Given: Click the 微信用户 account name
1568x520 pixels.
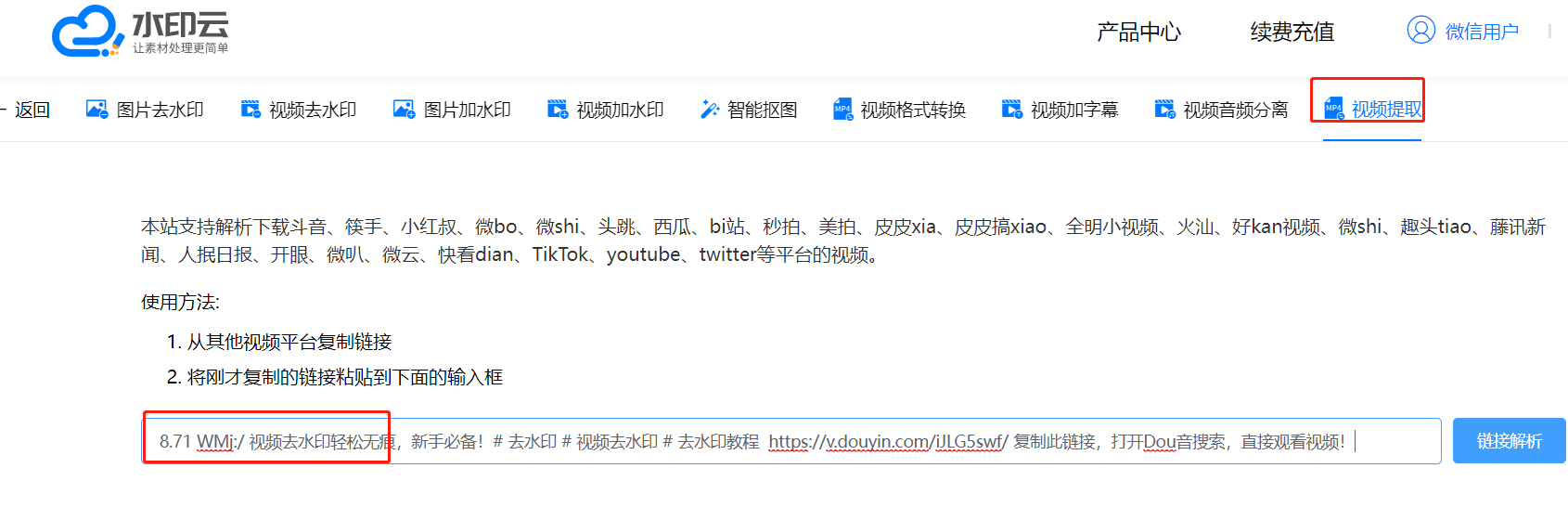Looking at the screenshot, I should coord(1482,32).
